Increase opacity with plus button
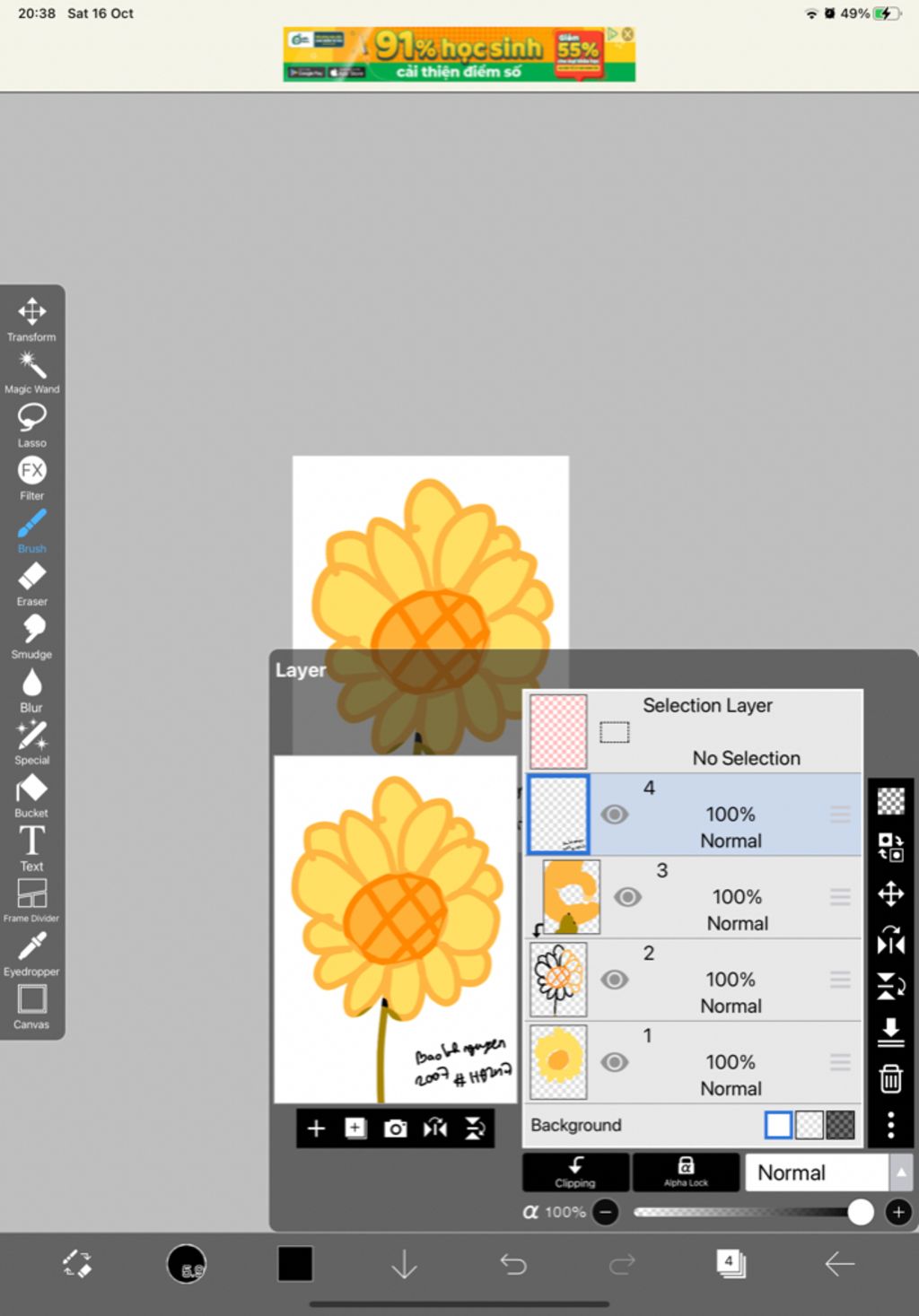Screen dimensions: 919x1316 click(x=898, y=1213)
